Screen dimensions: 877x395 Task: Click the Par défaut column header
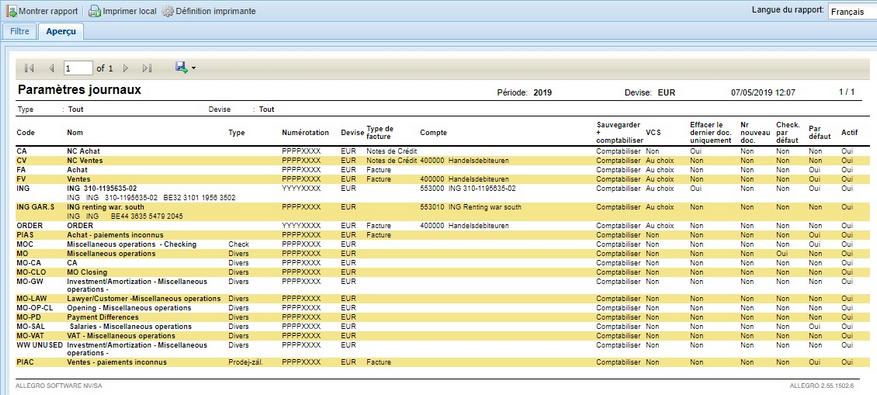point(820,133)
